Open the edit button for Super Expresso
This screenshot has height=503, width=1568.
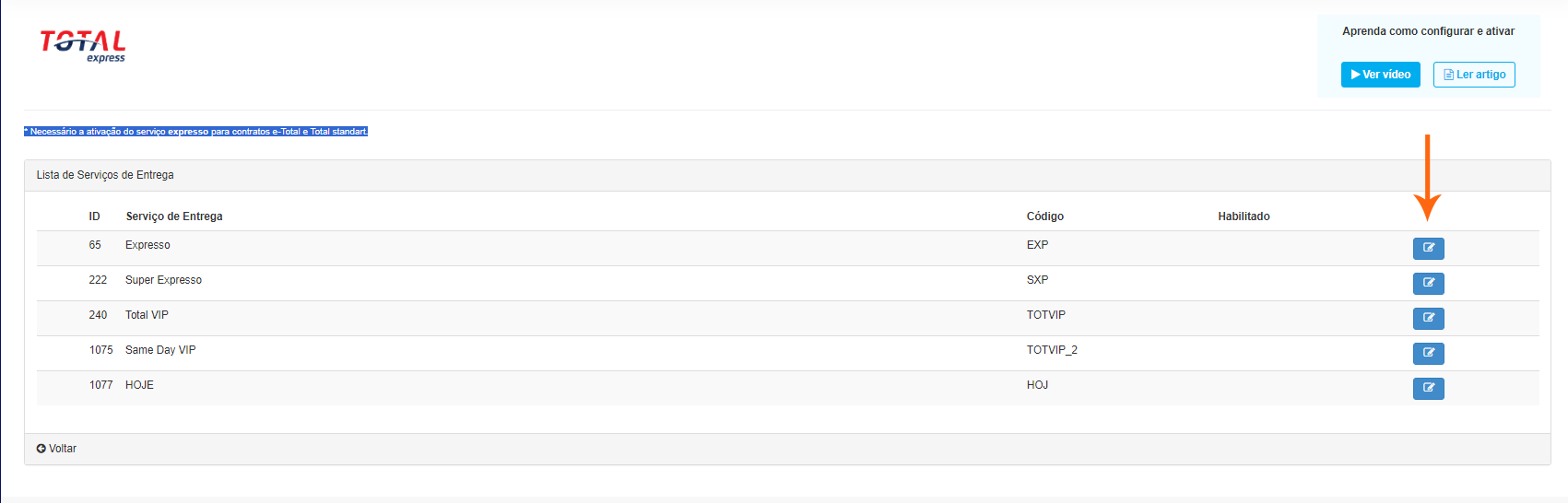[x=1428, y=283]
